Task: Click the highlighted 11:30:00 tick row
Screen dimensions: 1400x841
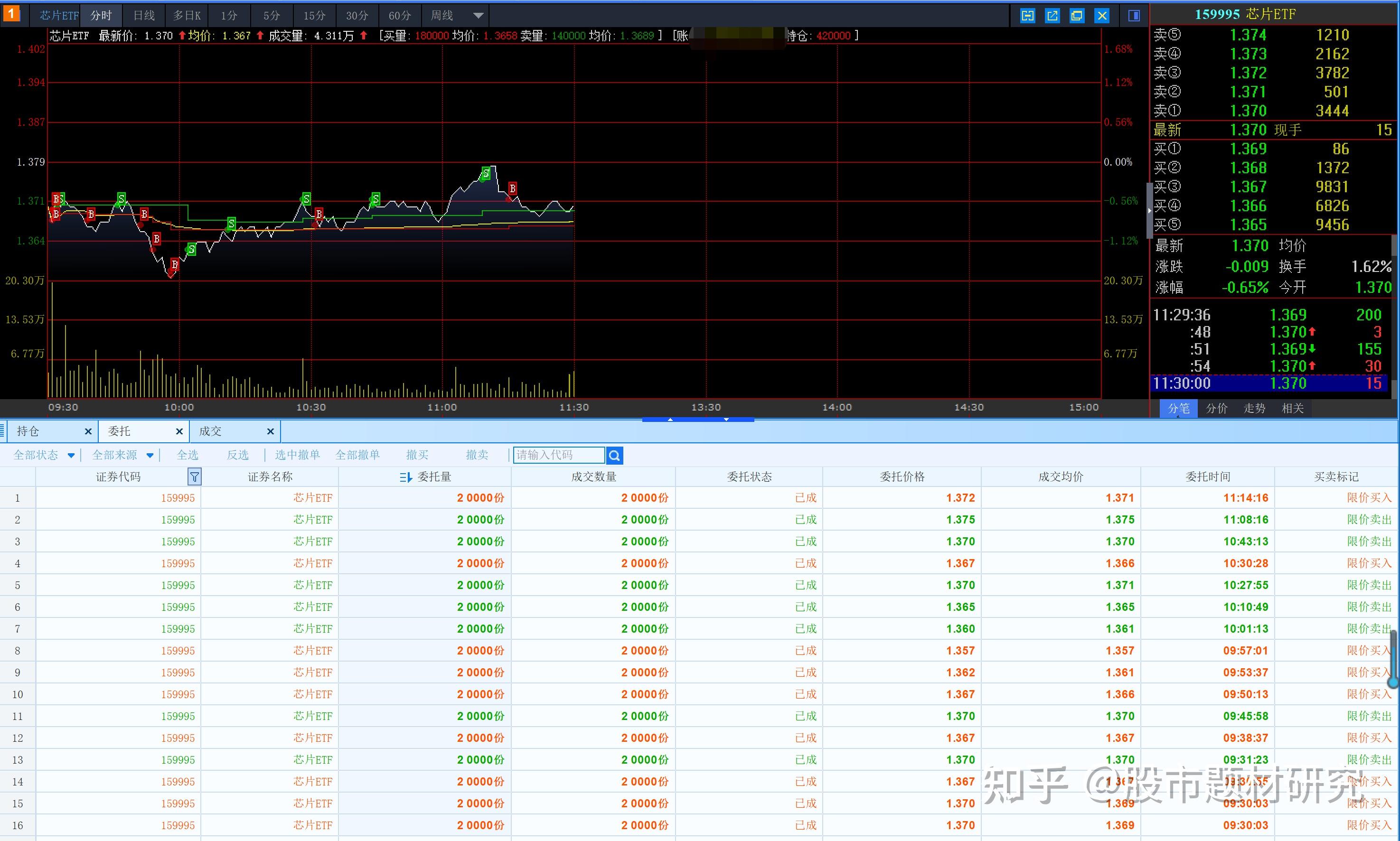Action: [x=1269, y=383]
